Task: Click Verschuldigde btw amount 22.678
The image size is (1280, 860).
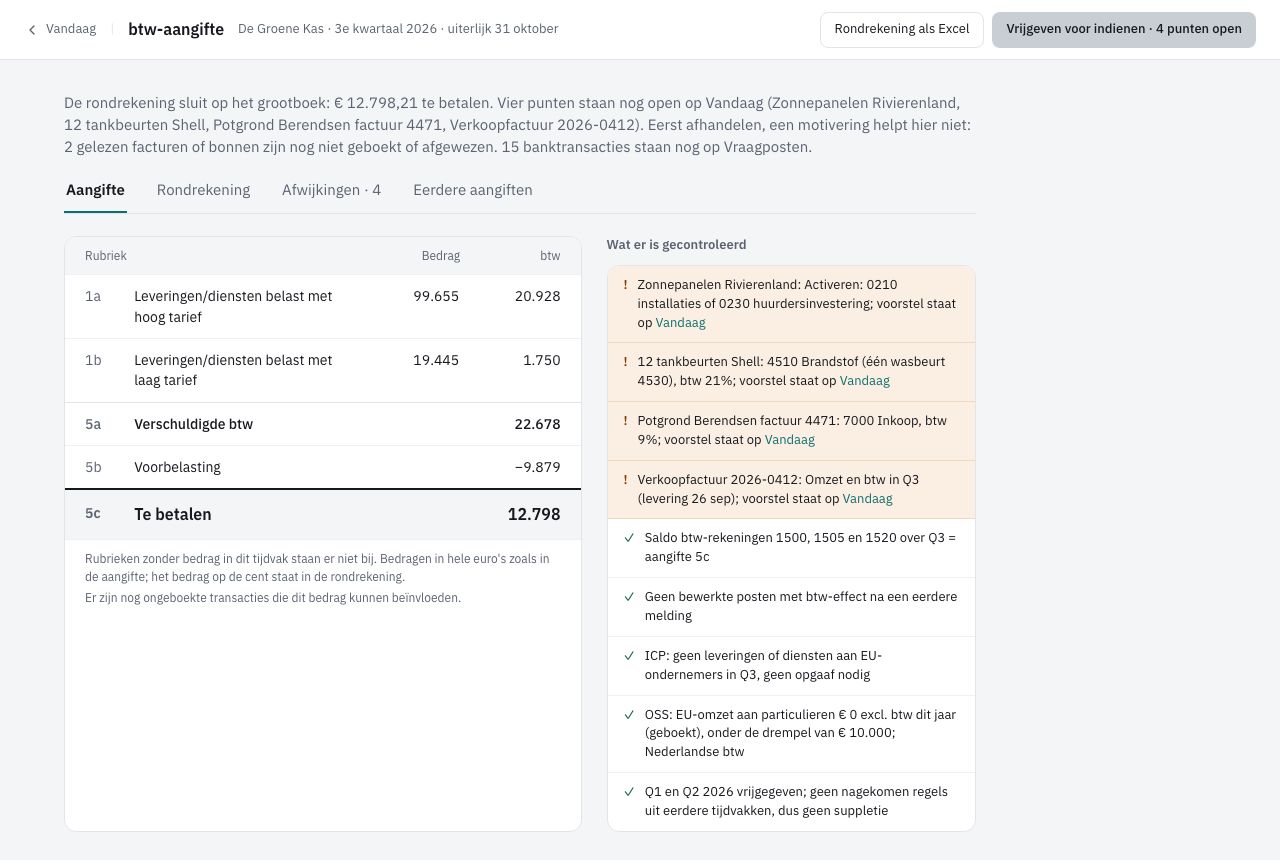Action: point(537,424)
